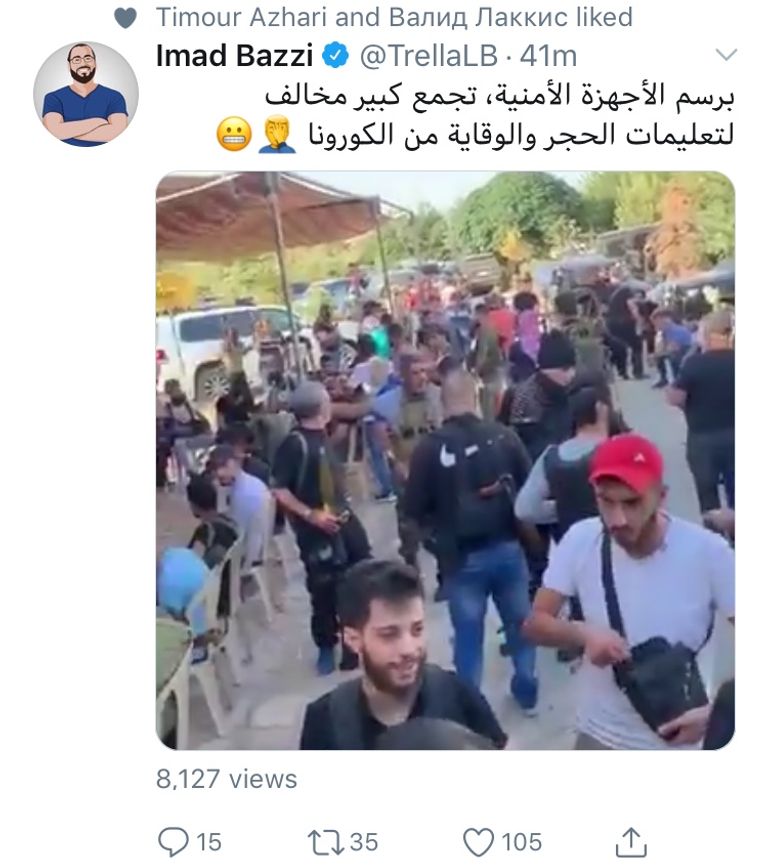This screenshot has width=768, height=868.
Task: View the 8,127 views count
Action: (226, 779)
